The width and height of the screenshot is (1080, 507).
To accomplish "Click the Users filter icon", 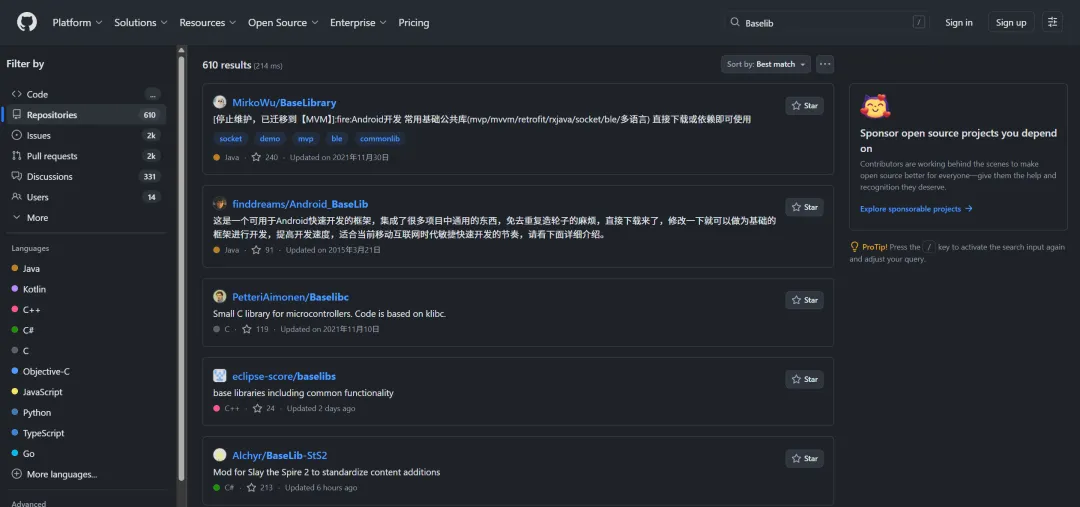I will [x=17, y=197].
